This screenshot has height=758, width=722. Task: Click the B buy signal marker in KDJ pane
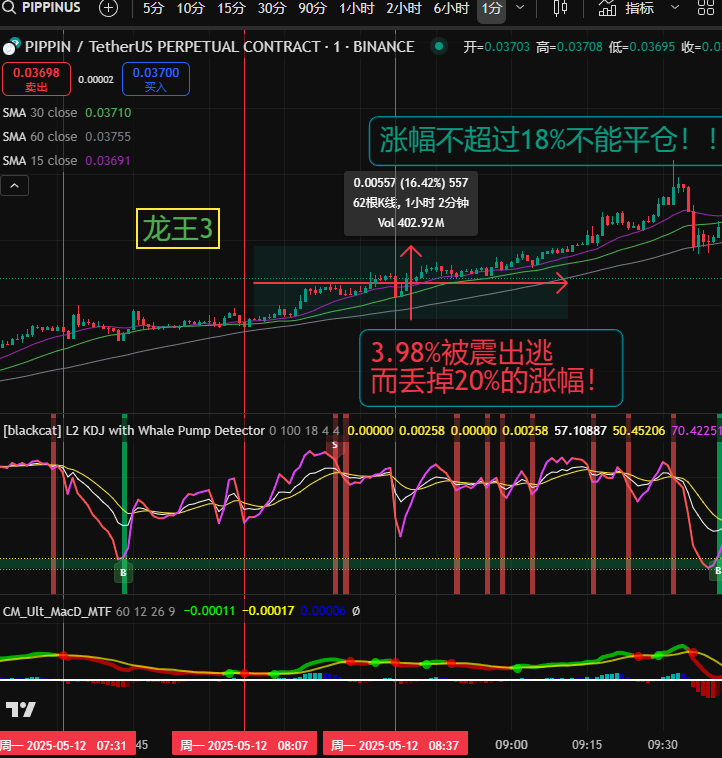pos(123,572)
